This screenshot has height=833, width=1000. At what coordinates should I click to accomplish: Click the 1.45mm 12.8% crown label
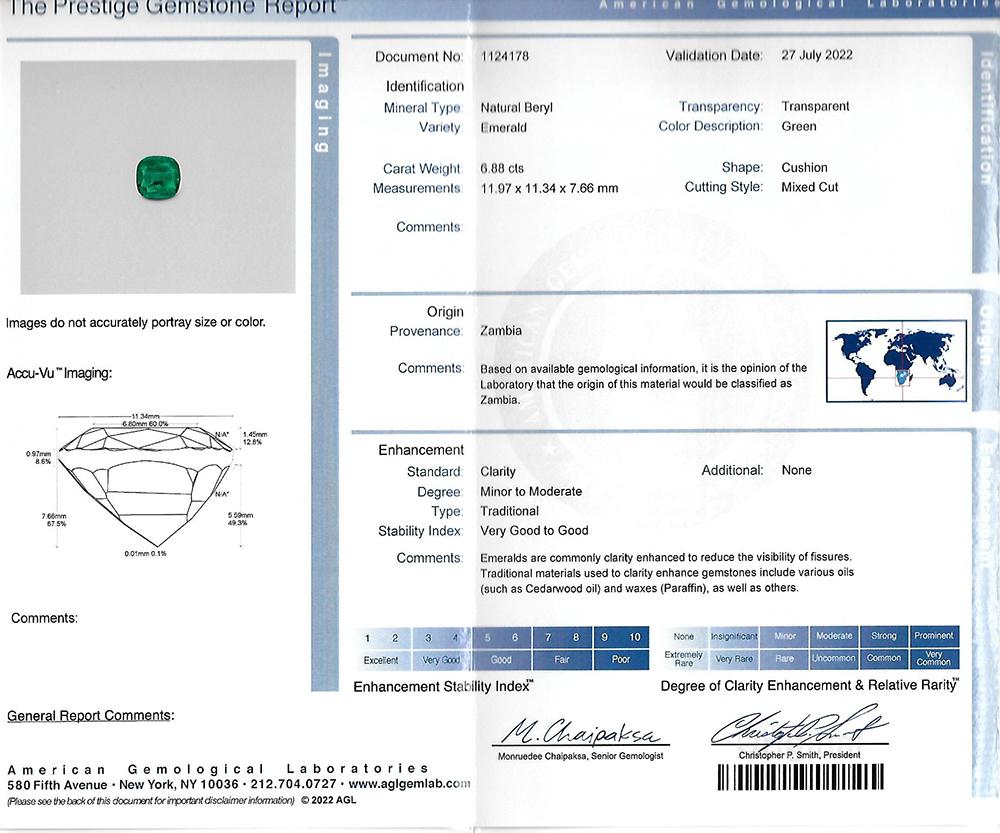tap(255, 438)
